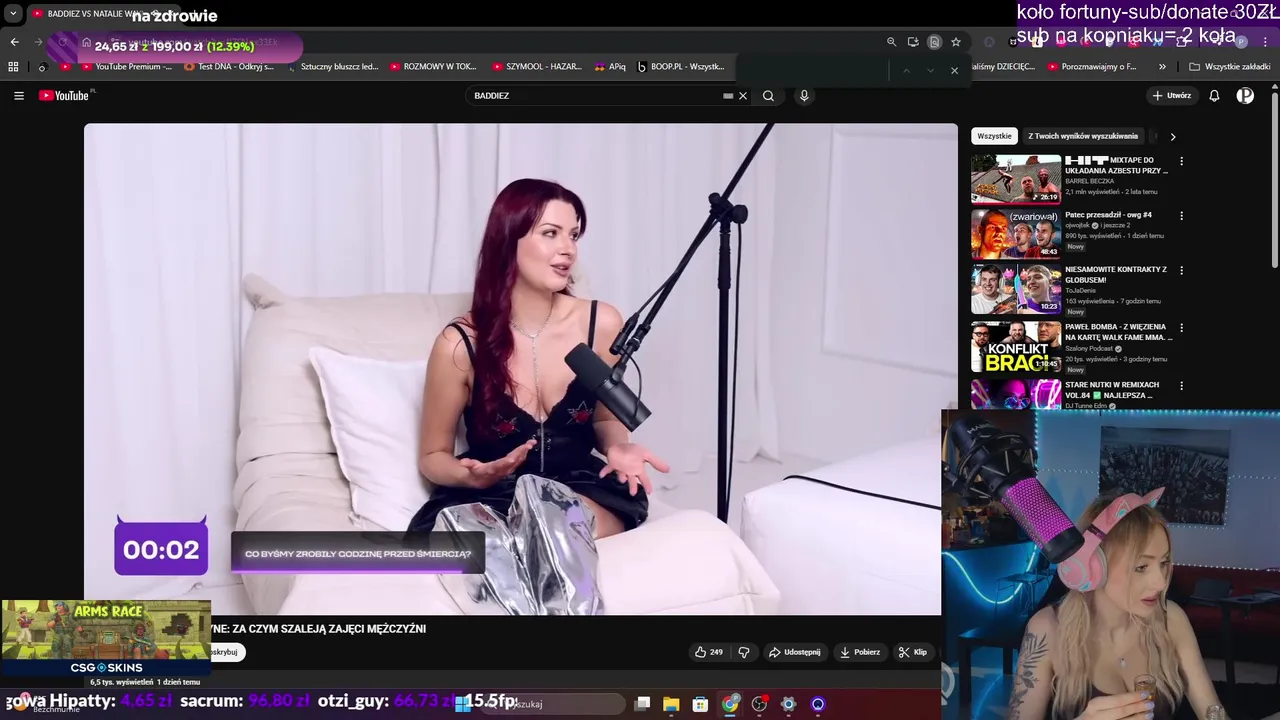Bookmark this page with the star

tap(956, 42)
